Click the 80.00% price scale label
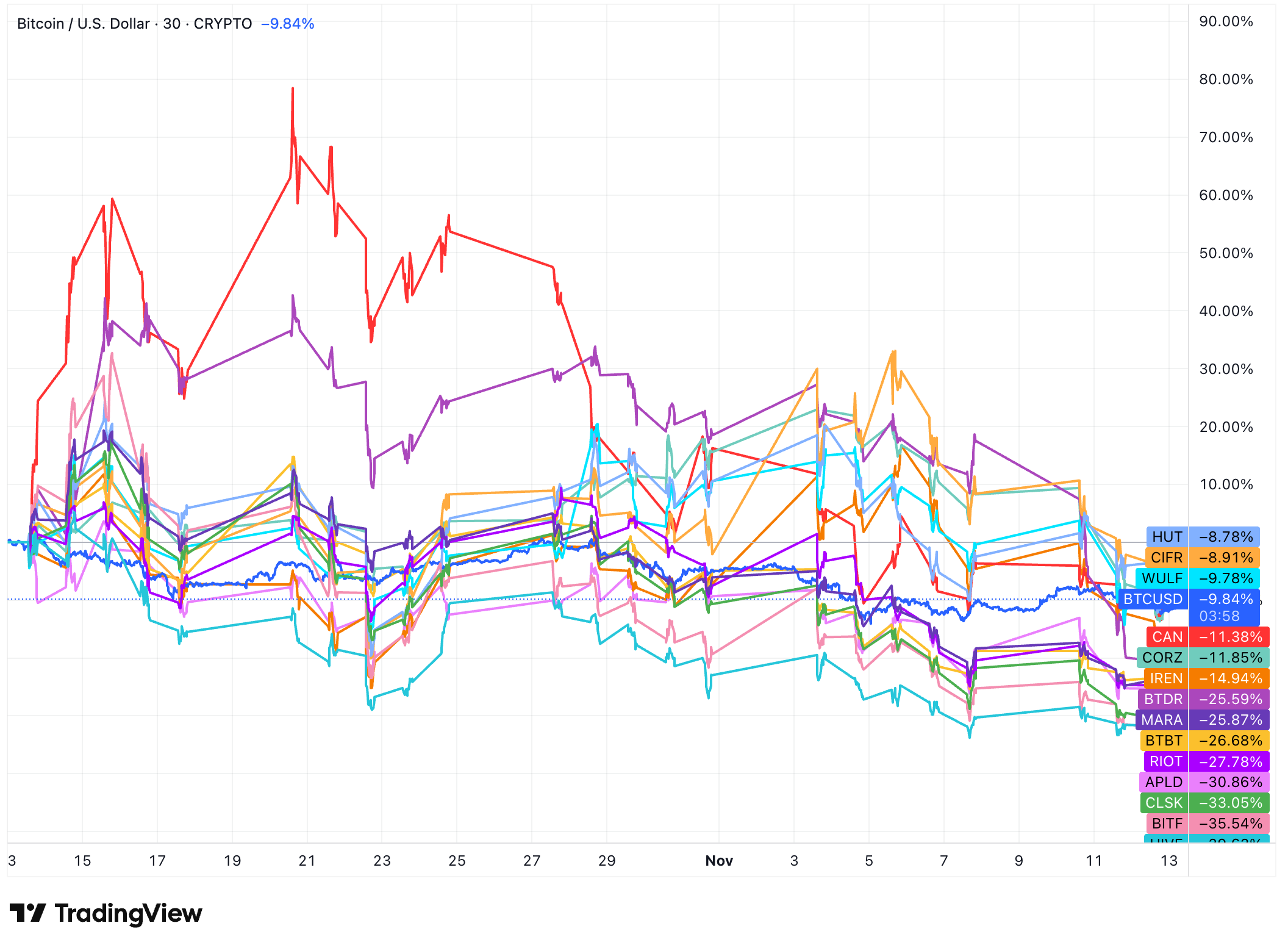1288x934 pixels. [1226, 79]
